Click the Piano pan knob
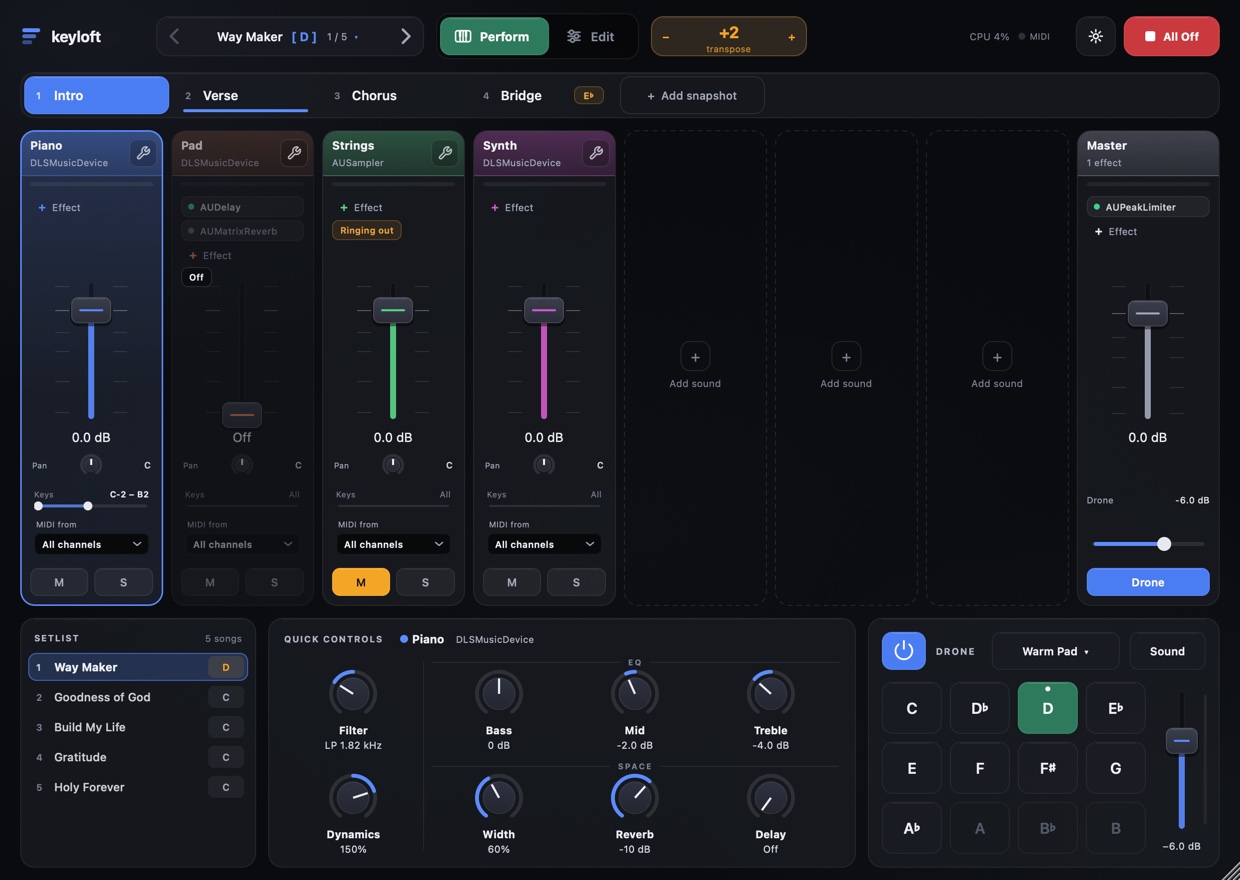1240x880 pixels. (91, 464)
